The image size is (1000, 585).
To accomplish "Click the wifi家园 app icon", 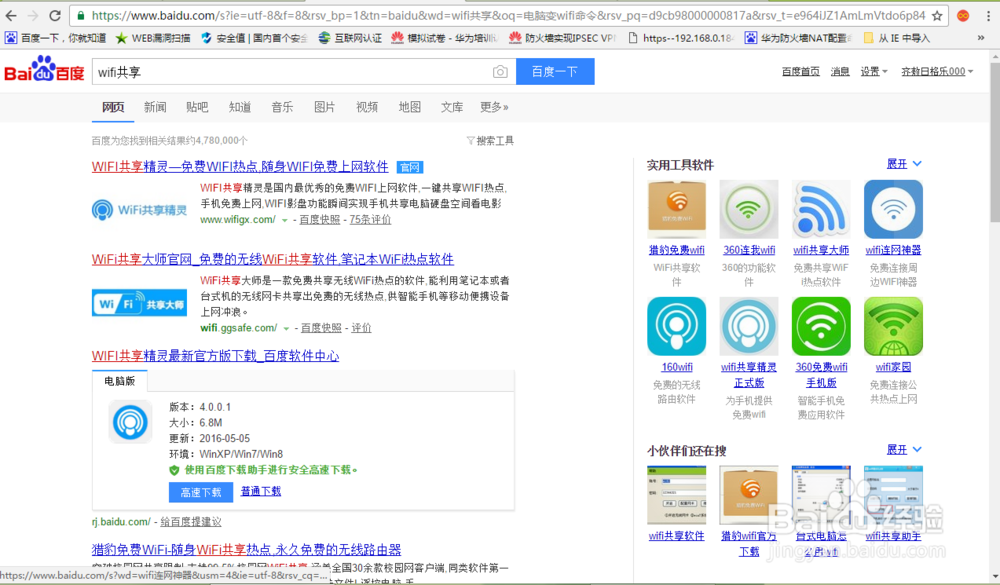I will click(893, 326).
